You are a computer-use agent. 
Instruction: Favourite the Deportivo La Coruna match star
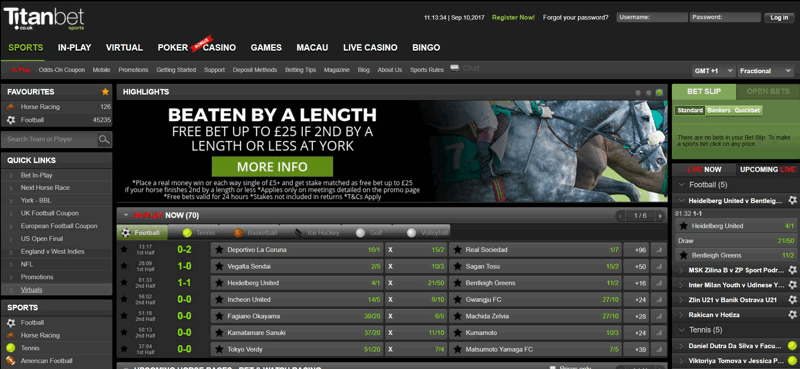(x=123, y=250)
